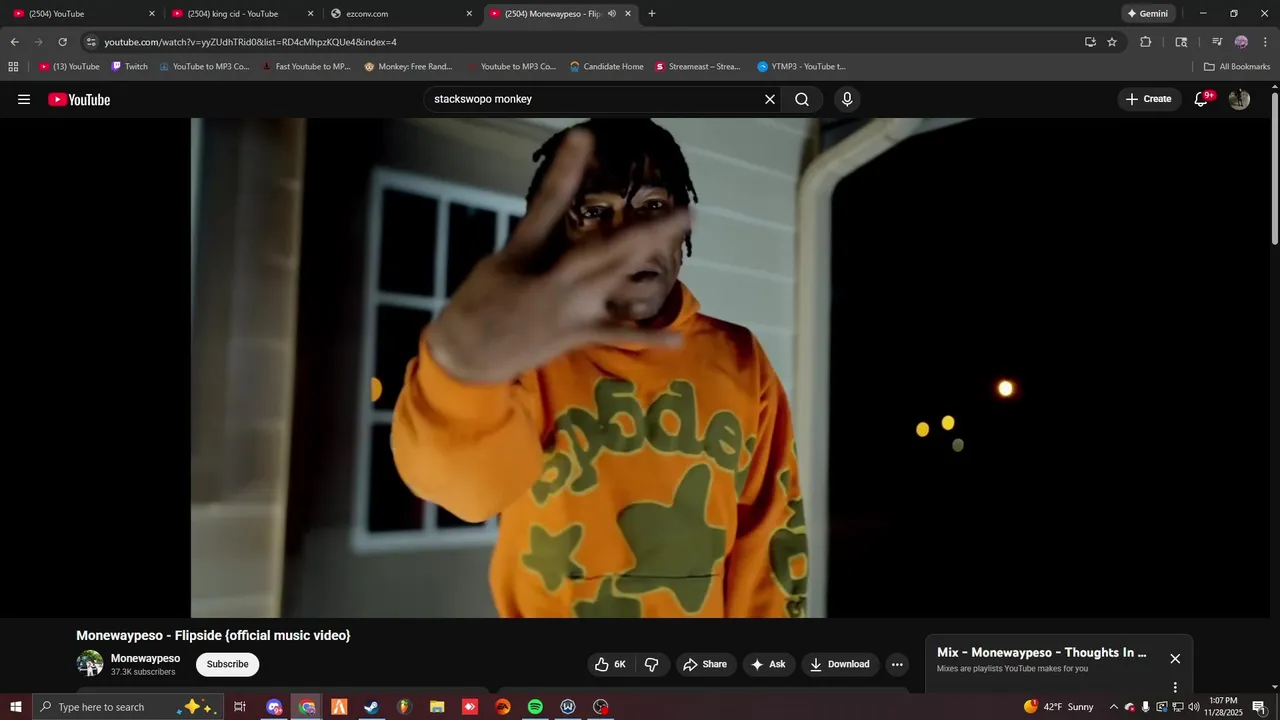Open the Monkey: Free Rand... bookmark
Image resolution: width=1280 pixels, height=720 pixels.
coord(408,67)
